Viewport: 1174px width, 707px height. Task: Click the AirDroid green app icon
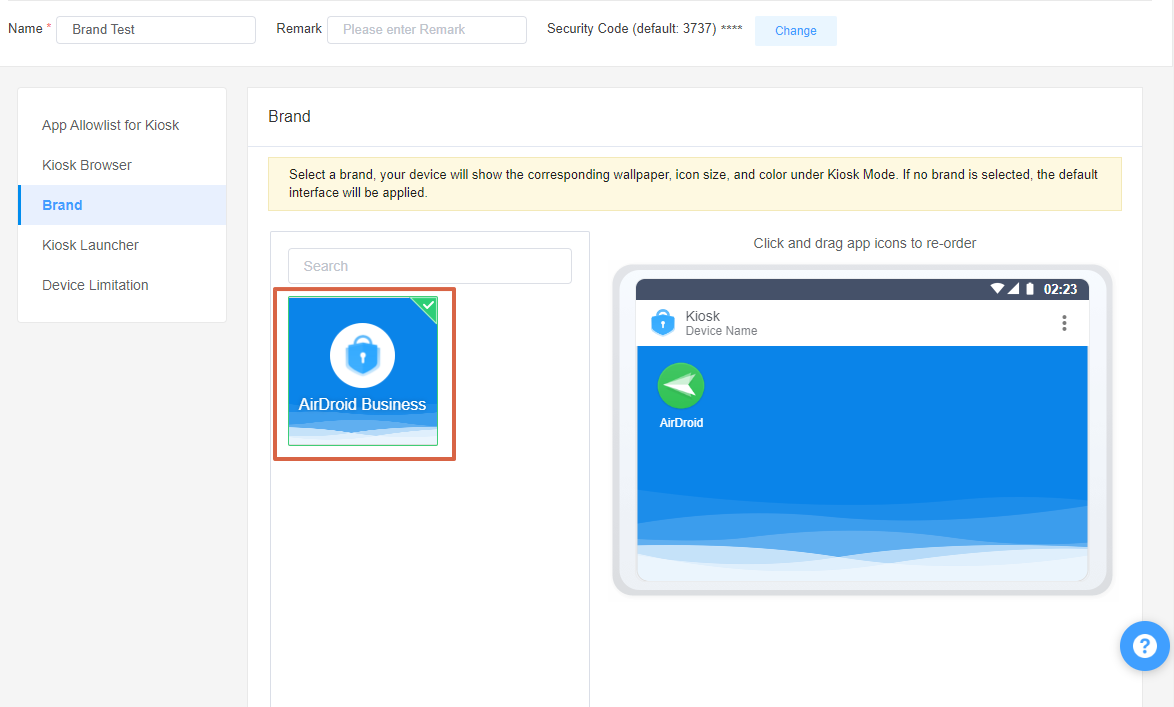pyautogui.click(x=681, y=386)
